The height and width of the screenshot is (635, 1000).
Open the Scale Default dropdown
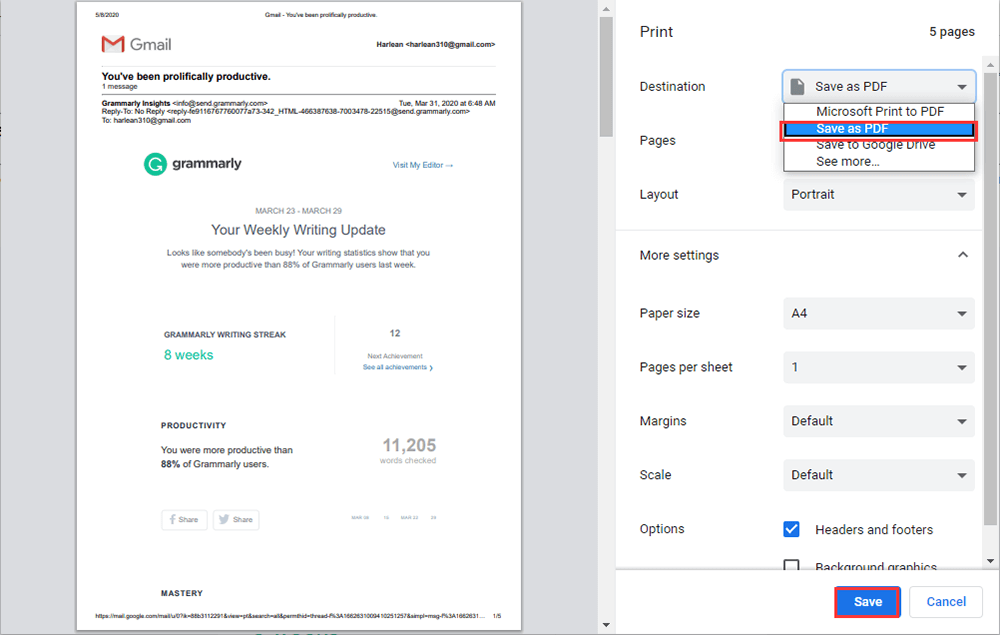point(879,475)
